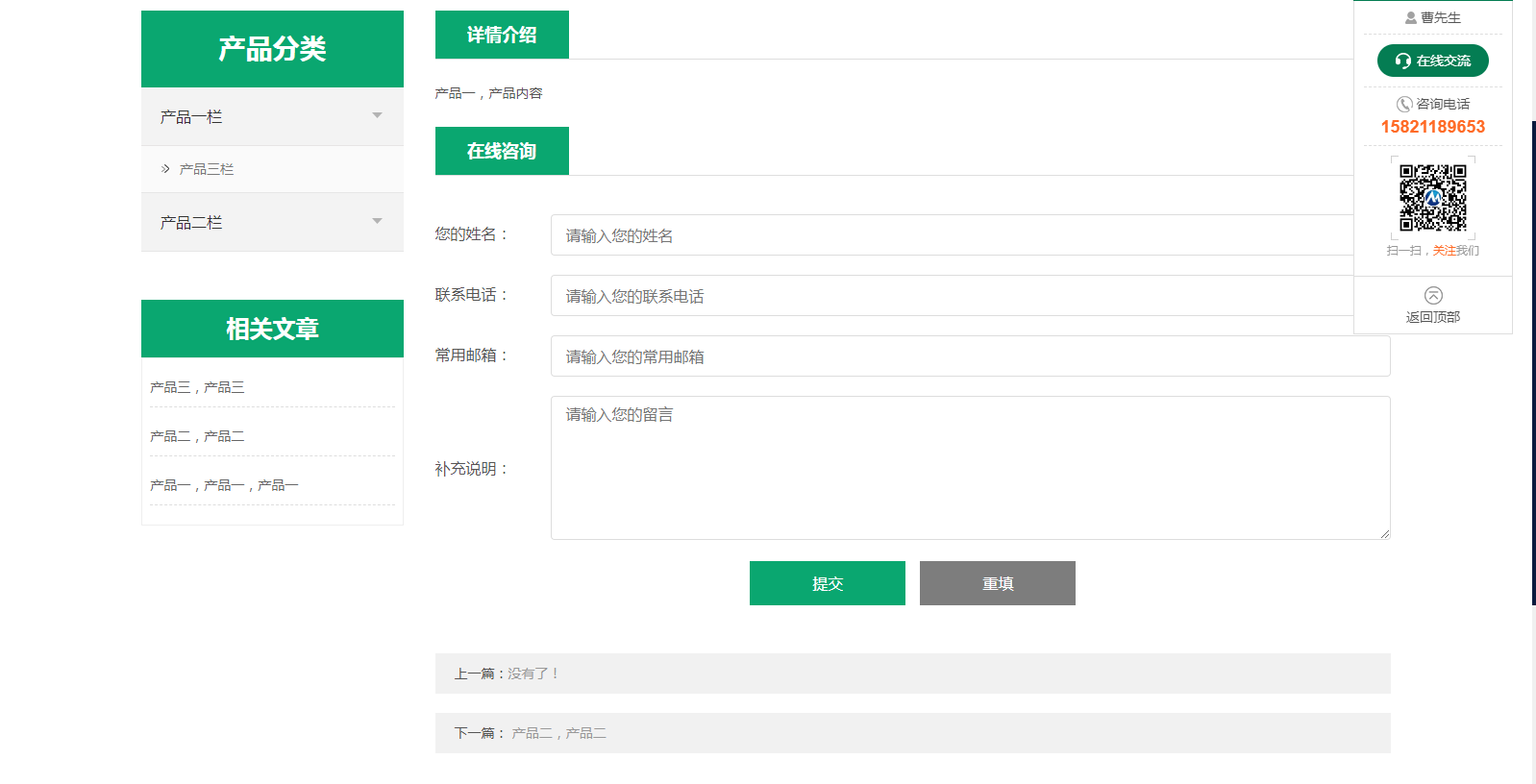
Task: Focus the name input field
Action: click(952, 235)
